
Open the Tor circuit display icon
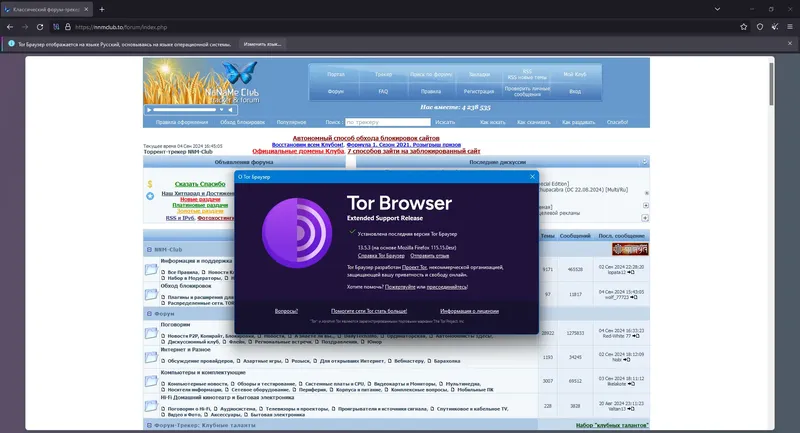pyautogui.click(x=56, y=27)
